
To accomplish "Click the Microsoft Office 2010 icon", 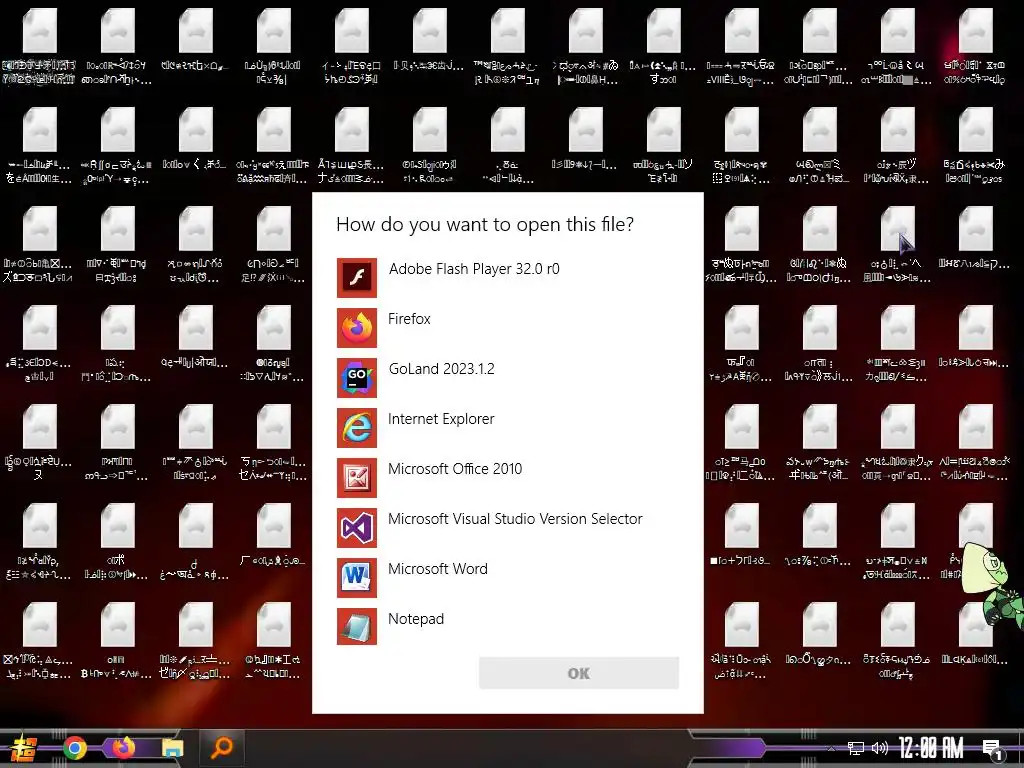I will pyautogui.click(x=357, y=478).
